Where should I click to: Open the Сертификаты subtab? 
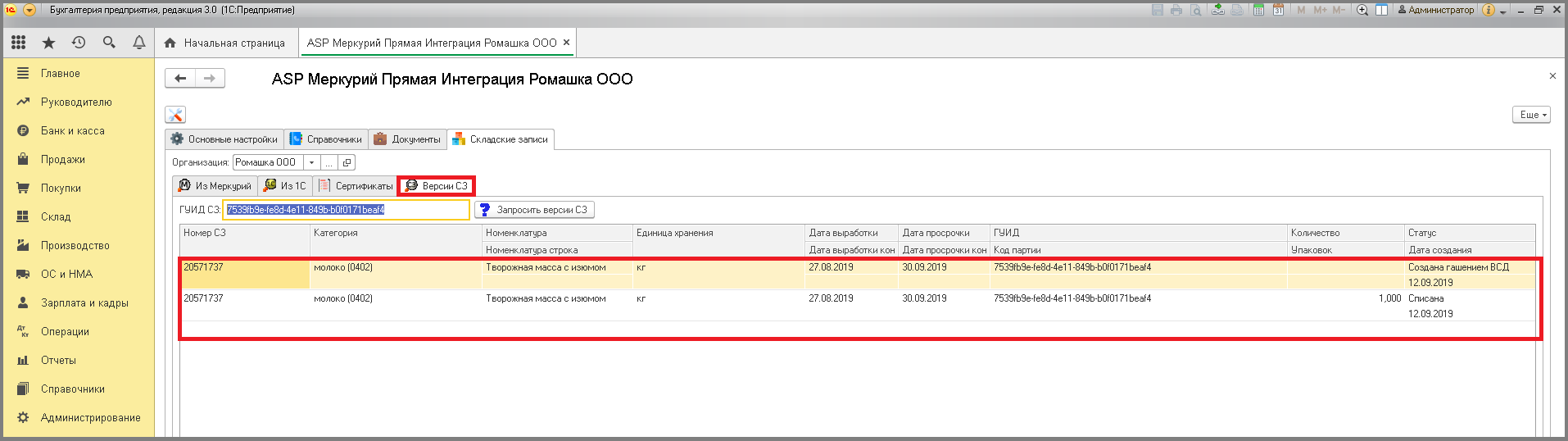click(x=356, y=186)
